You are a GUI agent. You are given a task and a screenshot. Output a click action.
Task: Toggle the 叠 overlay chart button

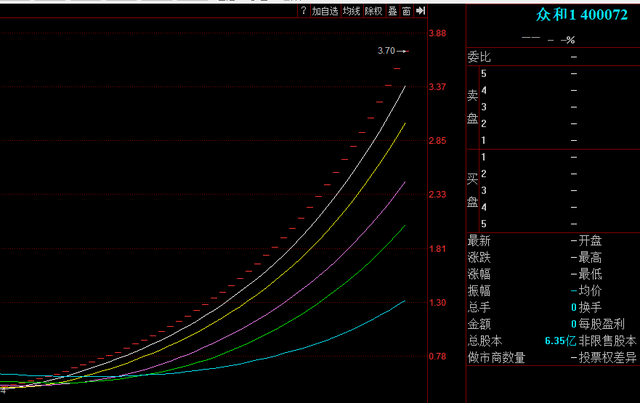pos(392,12)
